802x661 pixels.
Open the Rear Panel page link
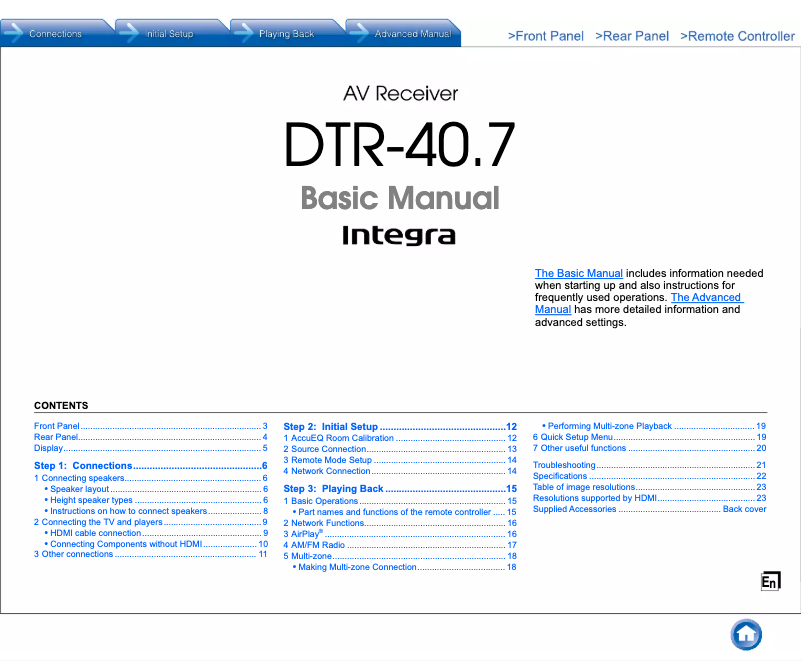632,36
